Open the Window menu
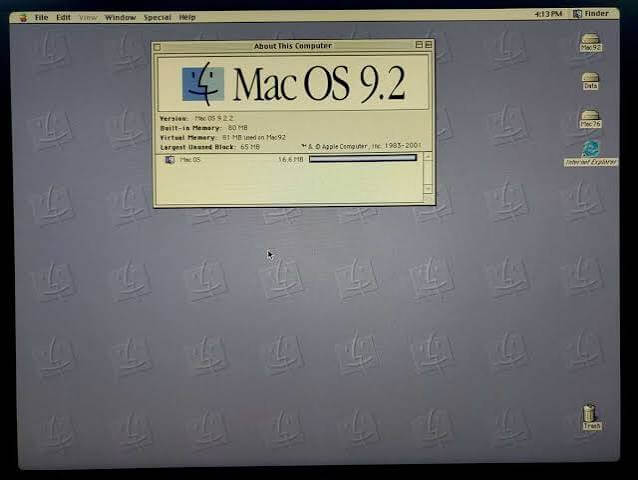Screen dimensions: 638x480 click(x=120, y=17)
